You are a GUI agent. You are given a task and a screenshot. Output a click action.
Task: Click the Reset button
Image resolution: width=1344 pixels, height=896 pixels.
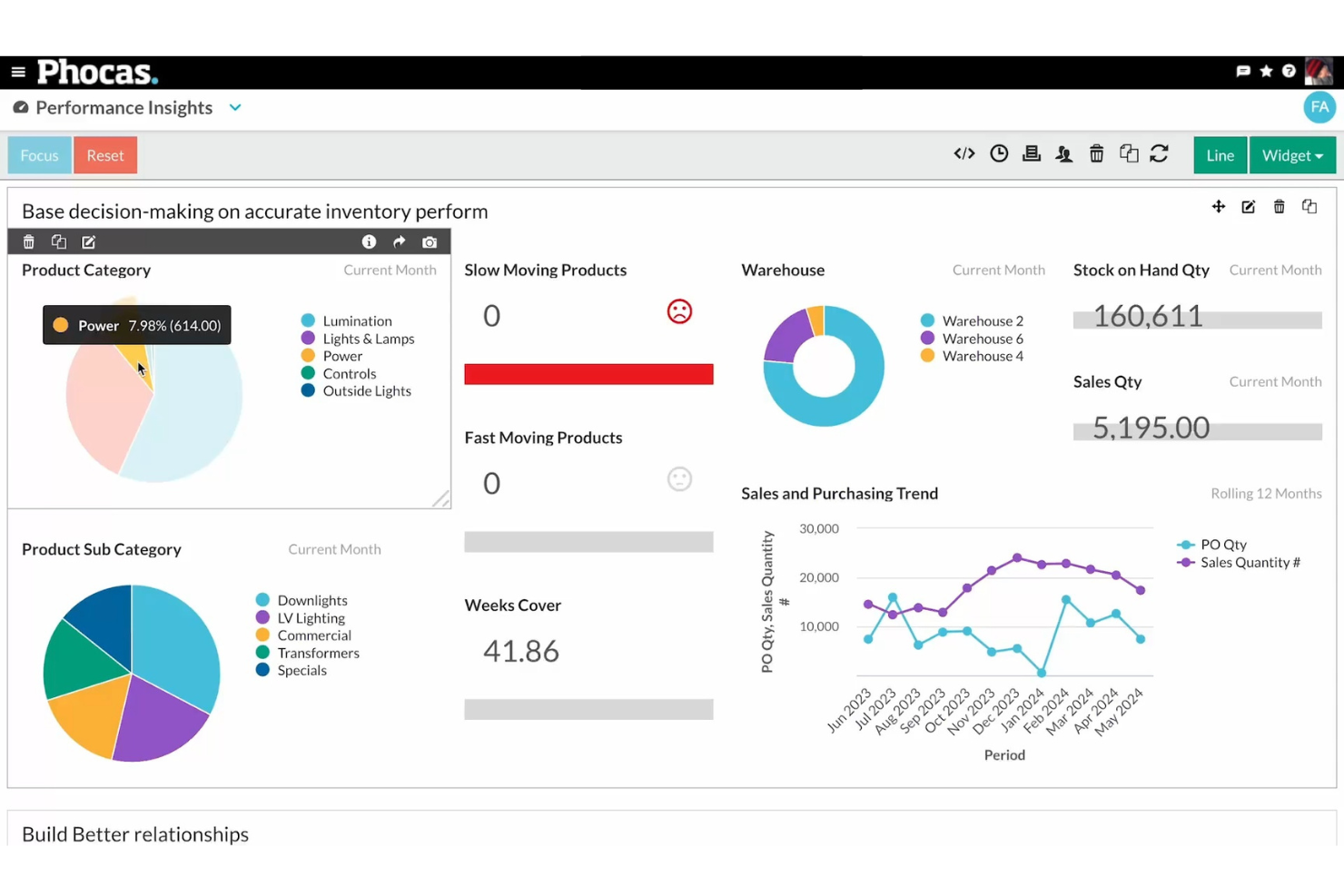pos(105,154)
